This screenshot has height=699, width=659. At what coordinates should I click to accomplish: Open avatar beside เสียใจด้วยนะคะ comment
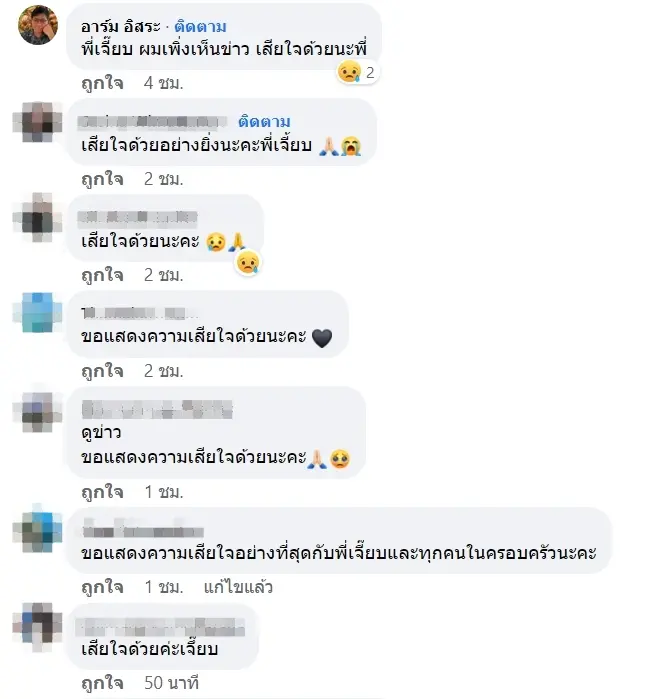tap(38, 217)
